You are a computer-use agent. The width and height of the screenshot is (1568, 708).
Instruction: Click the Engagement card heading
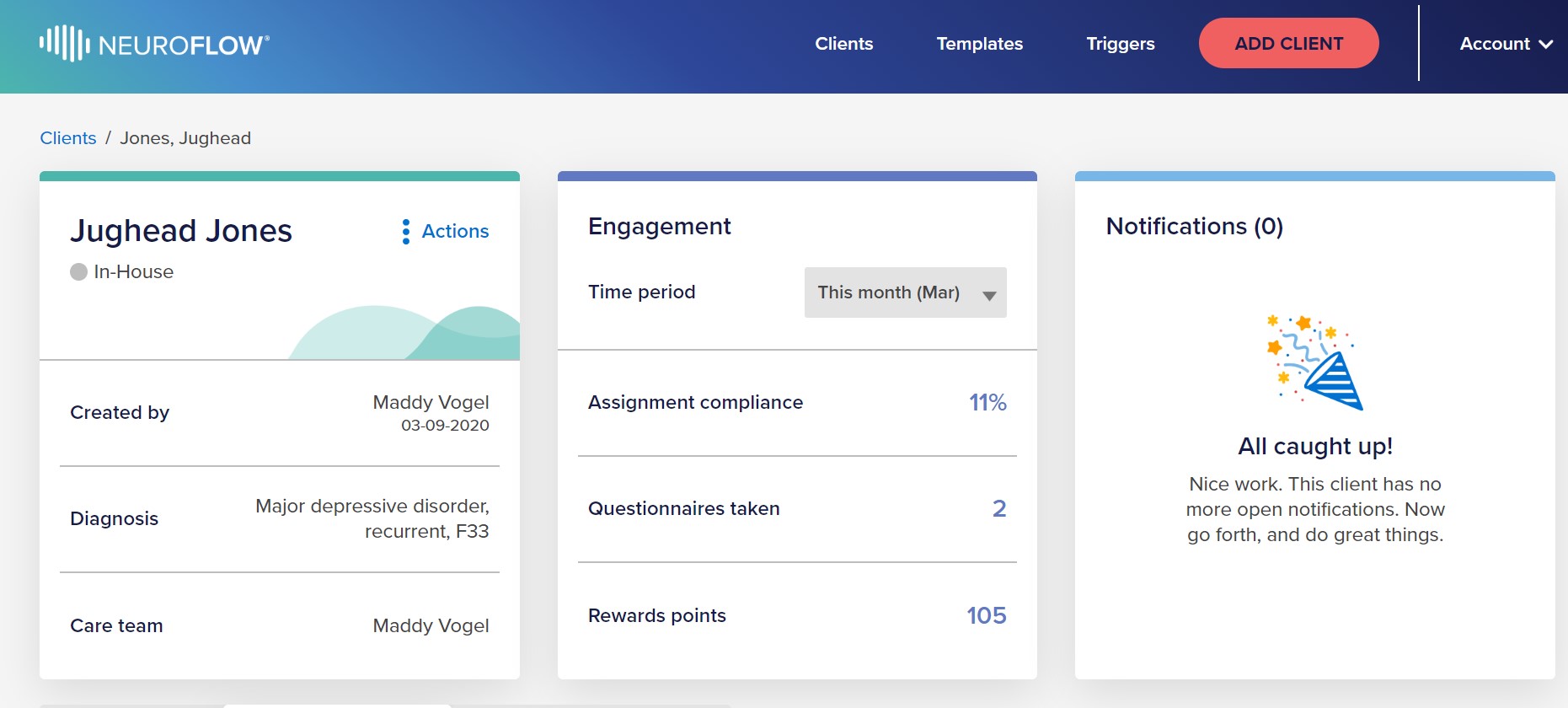tap(660, 227)
